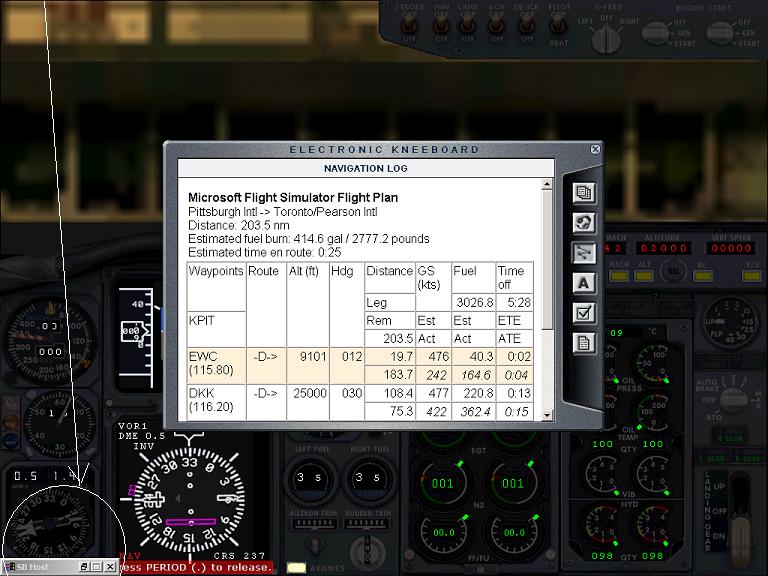This screenshot has width=768, height=576.
Task: Turn the right ENGINE START knob
Action: coord(720,33)
